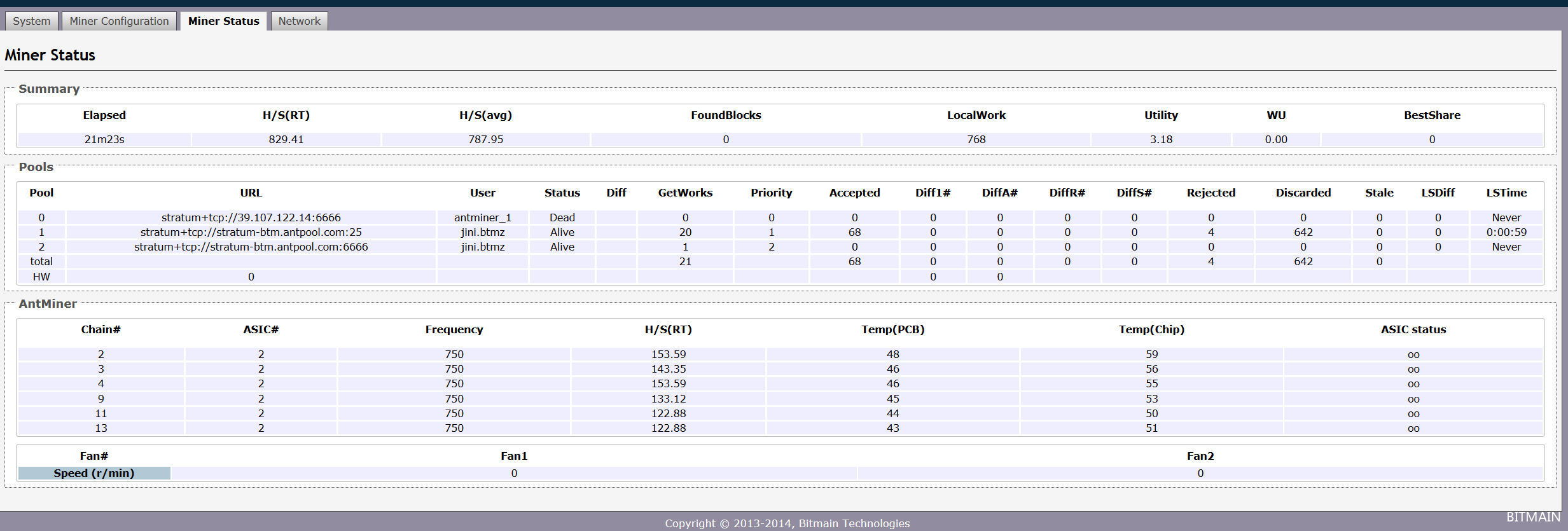This screenshot has height=531, width=1568.
Task: Click the antpool.com:6666 pool URL
Action: (251, 247)
